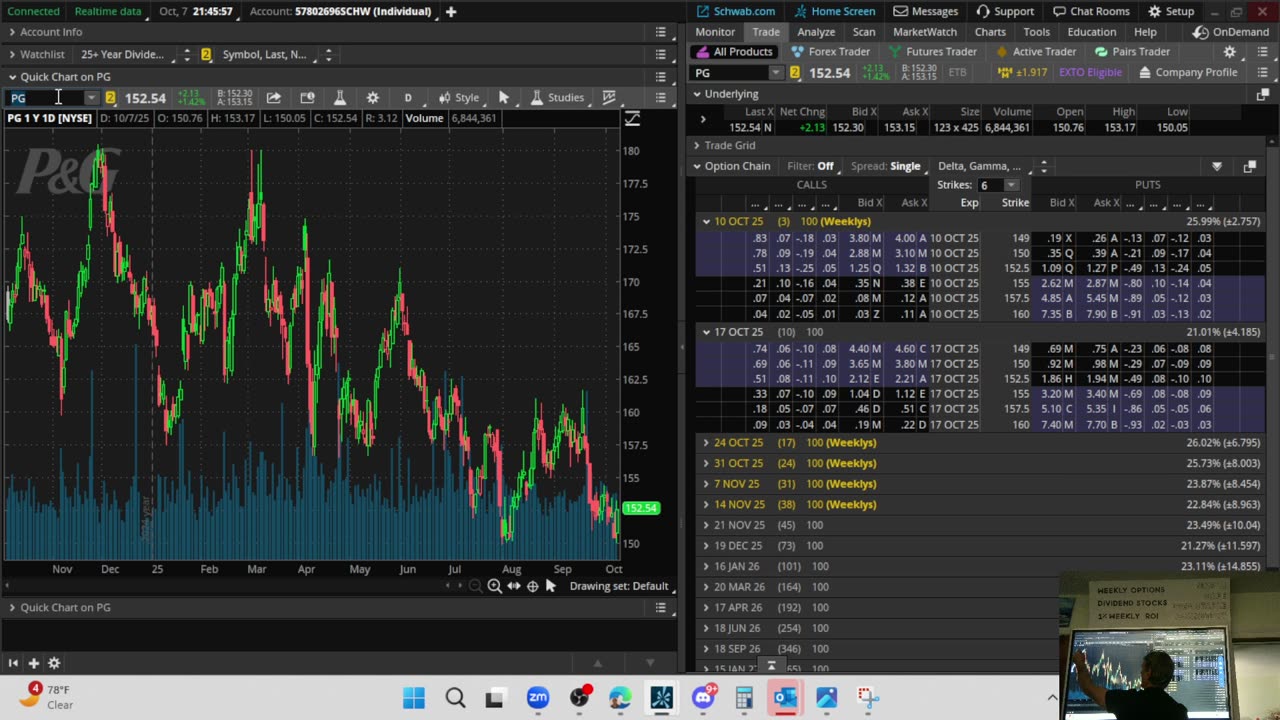Expand the 24 OCT 25 weeklys expiration
Screen dimensions: 1280x720
(x=706, y=443)
